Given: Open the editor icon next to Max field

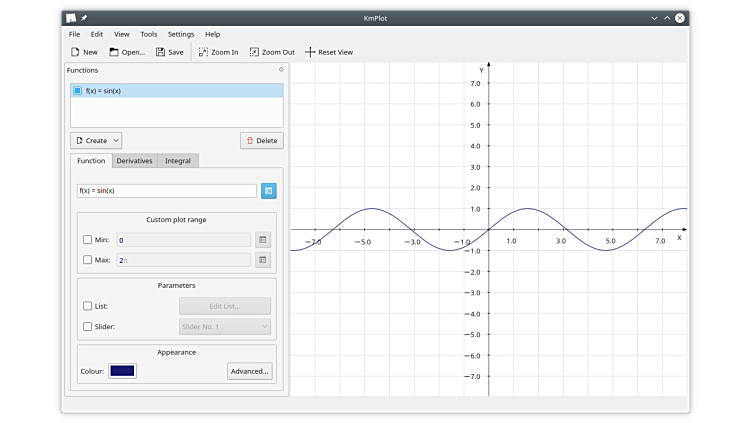Looking at the screenshot, I should click(x=263, y=260).
